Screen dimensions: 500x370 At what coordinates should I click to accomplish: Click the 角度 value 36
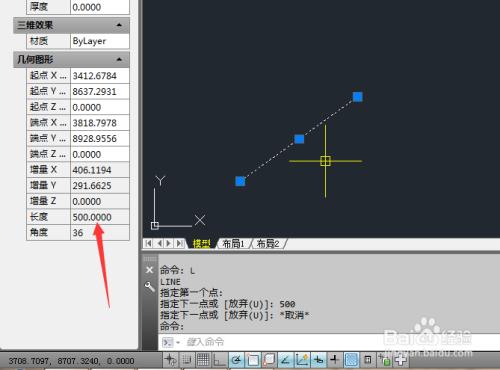coord(100,233)
